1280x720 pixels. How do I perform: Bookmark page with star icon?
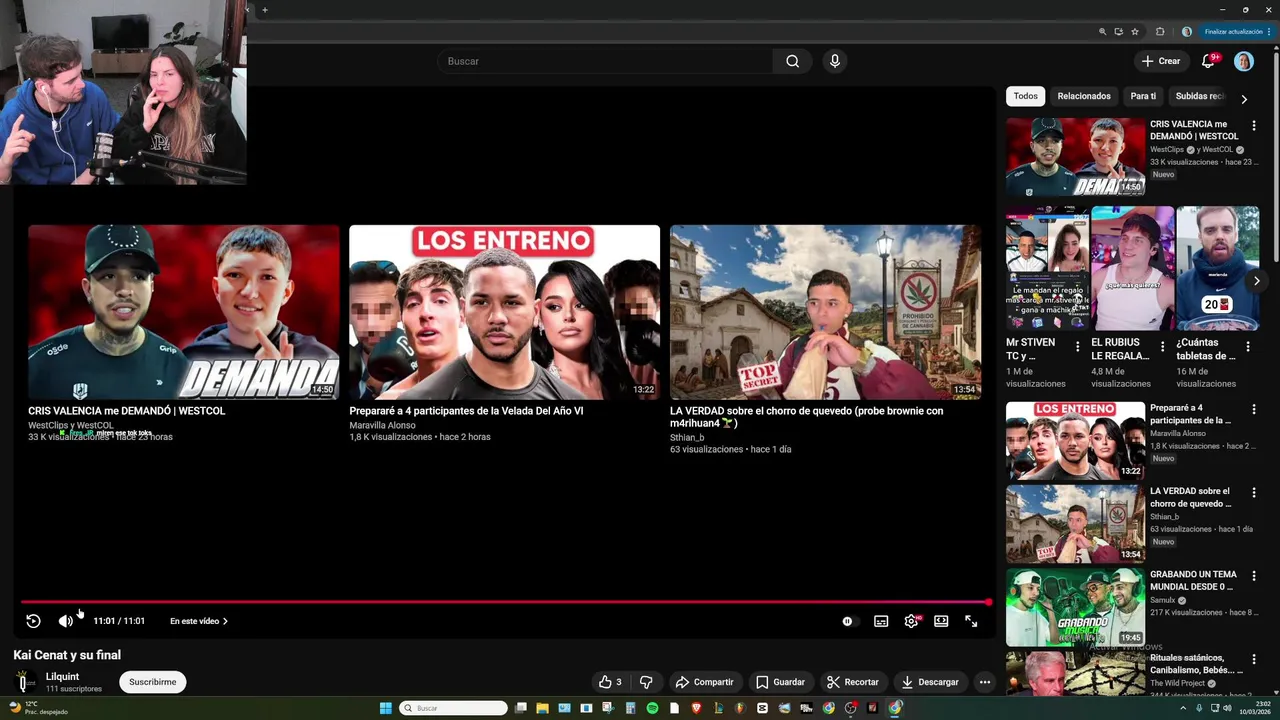(1135, 31)
